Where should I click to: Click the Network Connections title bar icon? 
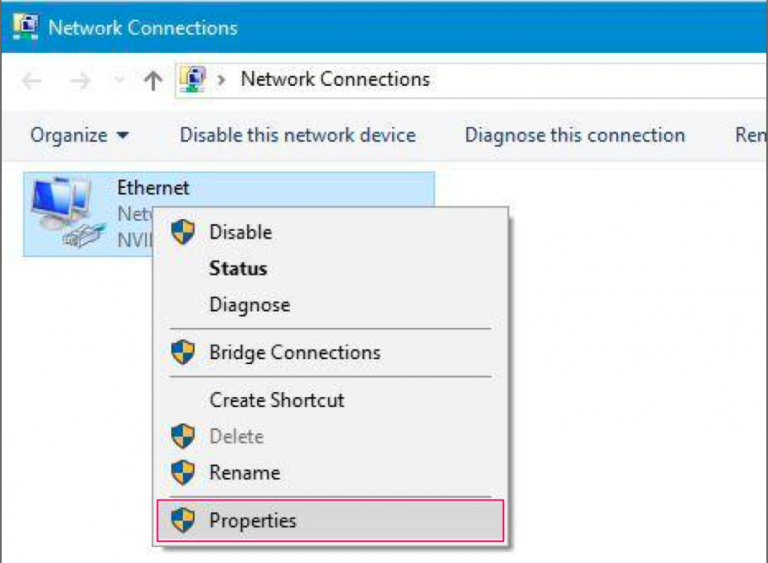25,26
